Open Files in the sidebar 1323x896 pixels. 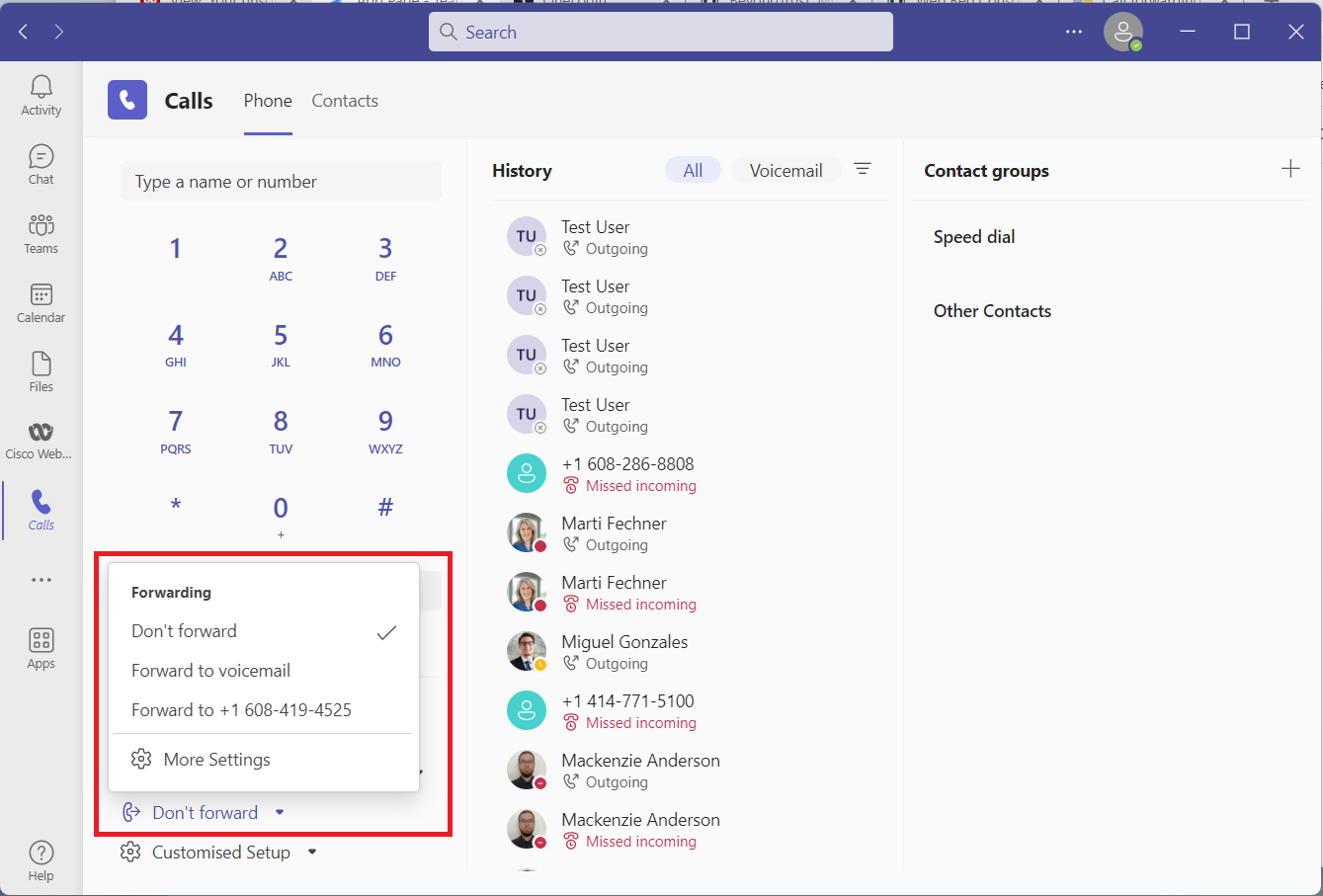click(41, 372)
